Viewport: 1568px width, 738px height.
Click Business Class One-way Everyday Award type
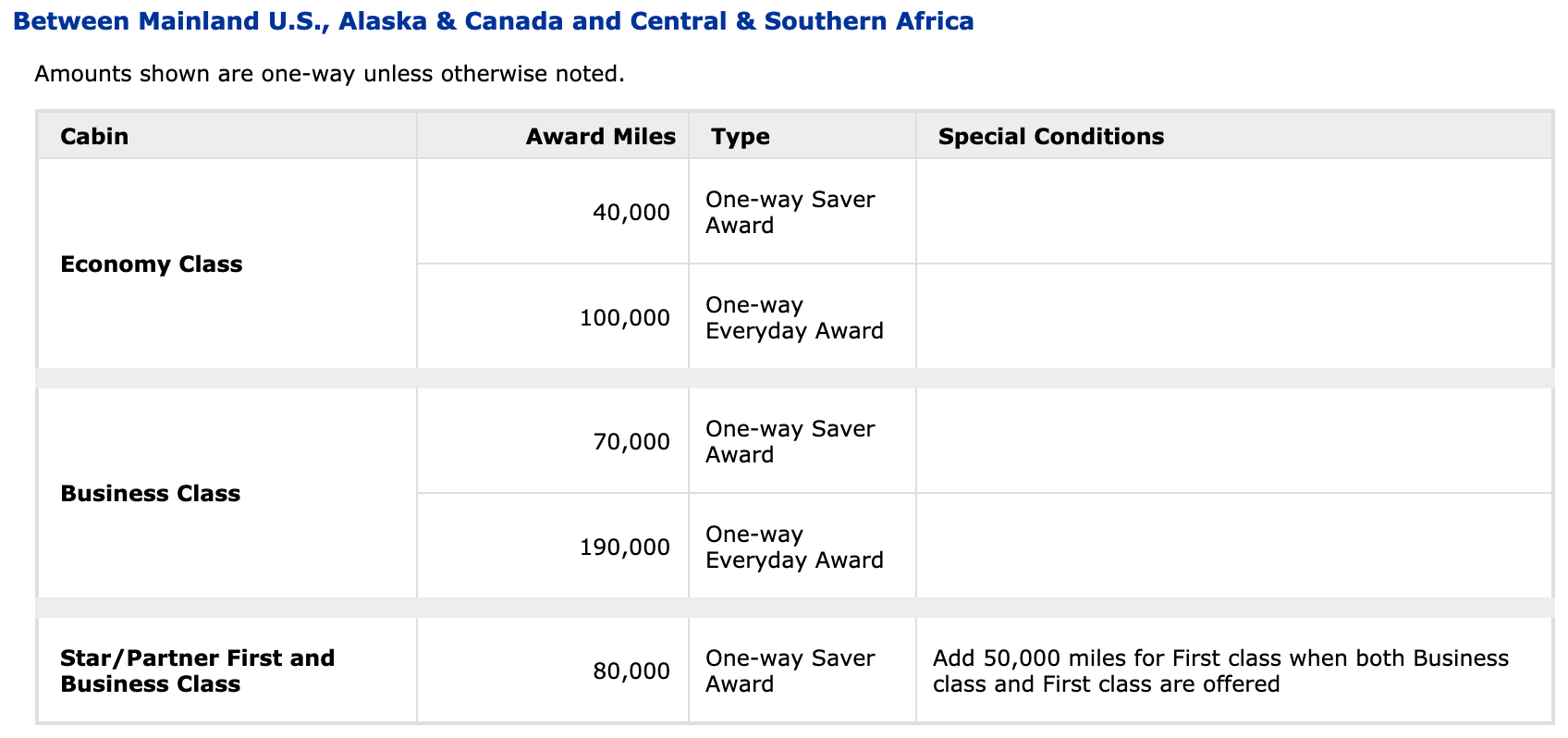(x=793, y=547)
